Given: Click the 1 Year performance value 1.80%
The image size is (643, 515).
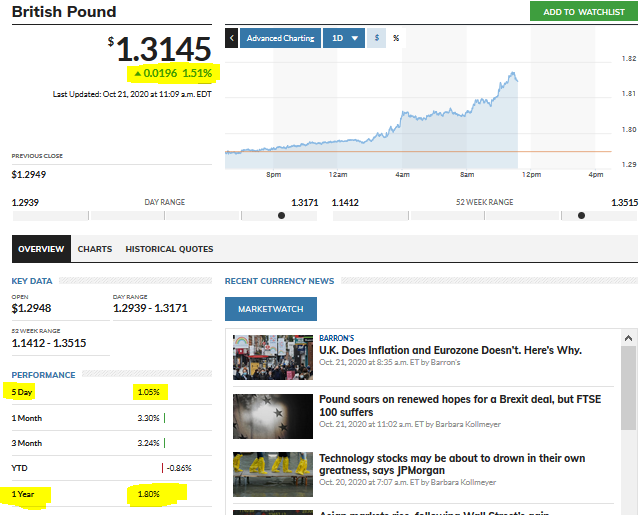Looking at the screenshot, I should [148, 494].
